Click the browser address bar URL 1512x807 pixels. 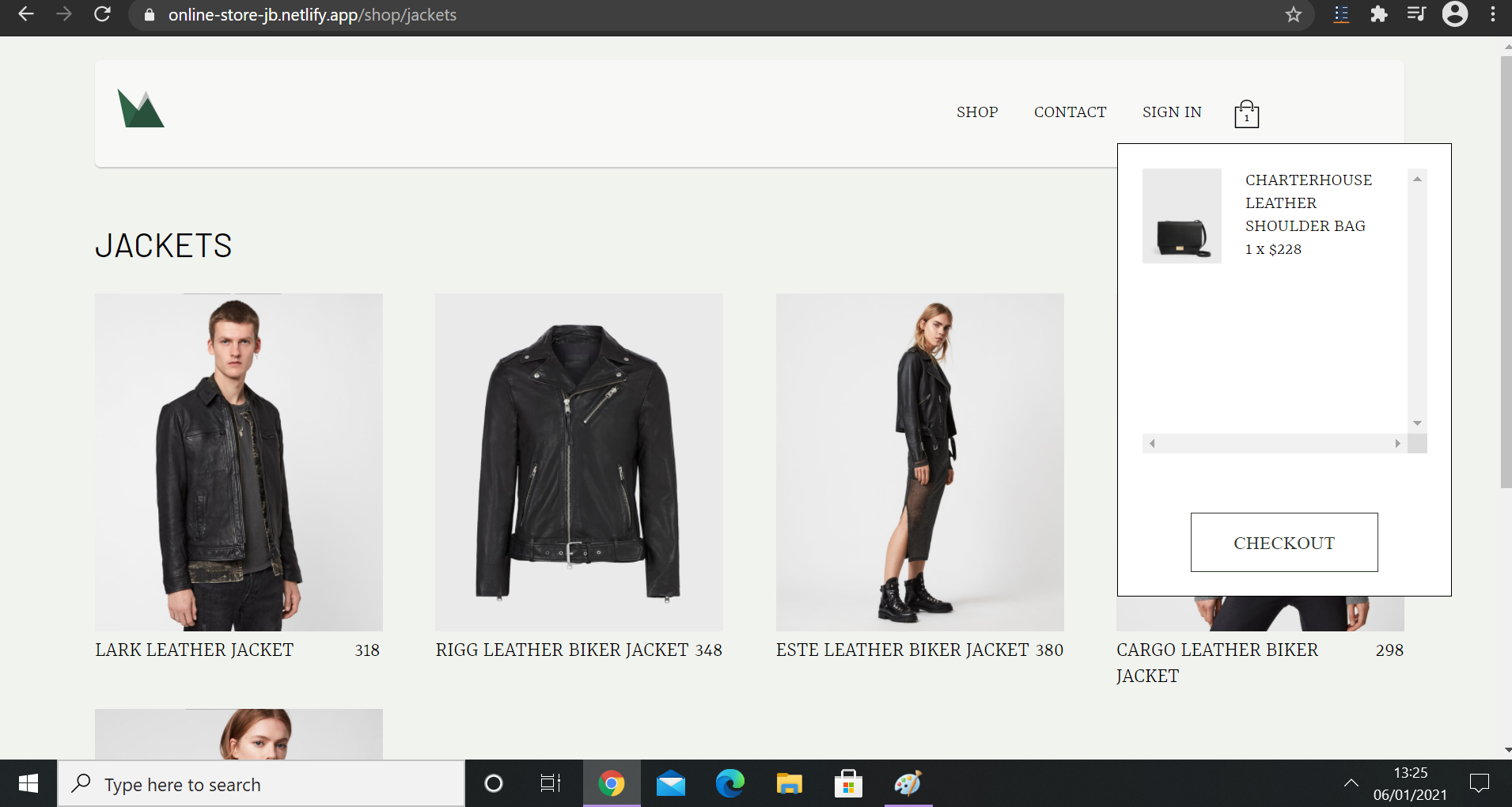click(312, 14)
